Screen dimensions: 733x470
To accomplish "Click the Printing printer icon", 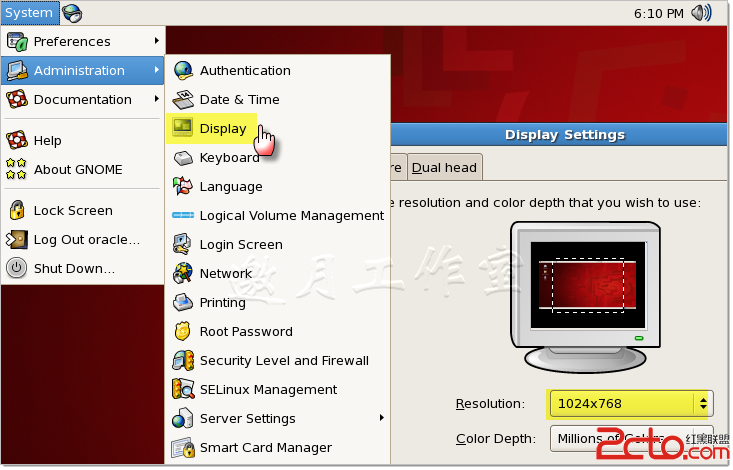I will (x=183, y=303).
